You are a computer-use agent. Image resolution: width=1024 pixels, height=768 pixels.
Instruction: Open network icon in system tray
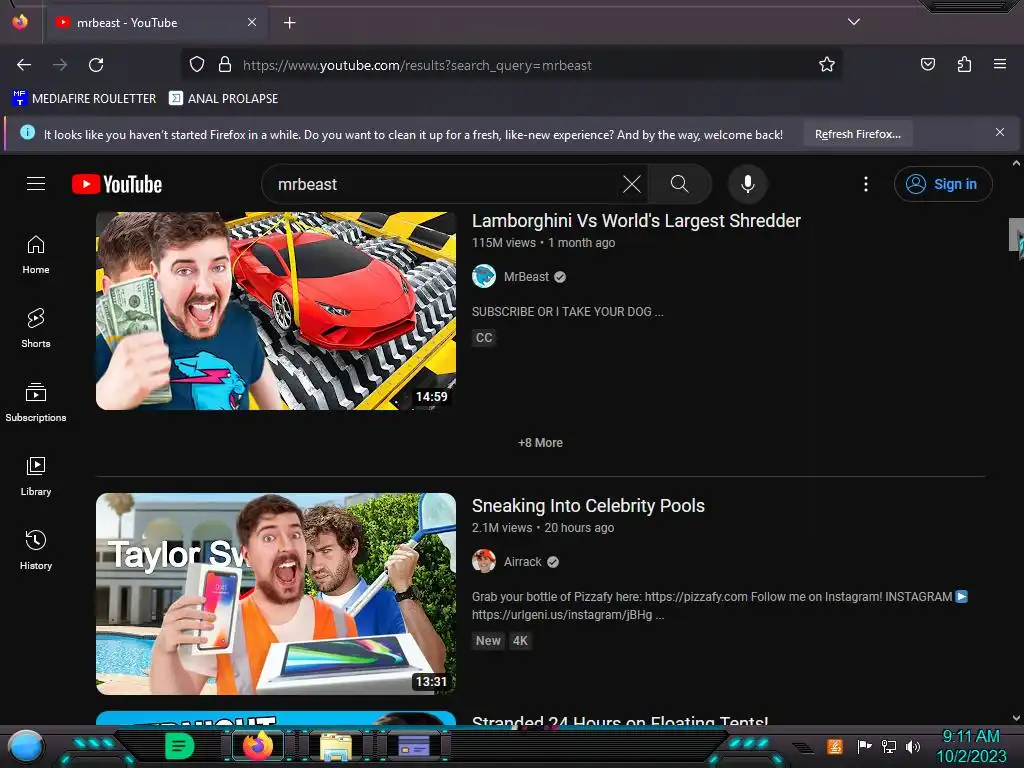click(x=888, y=746)
